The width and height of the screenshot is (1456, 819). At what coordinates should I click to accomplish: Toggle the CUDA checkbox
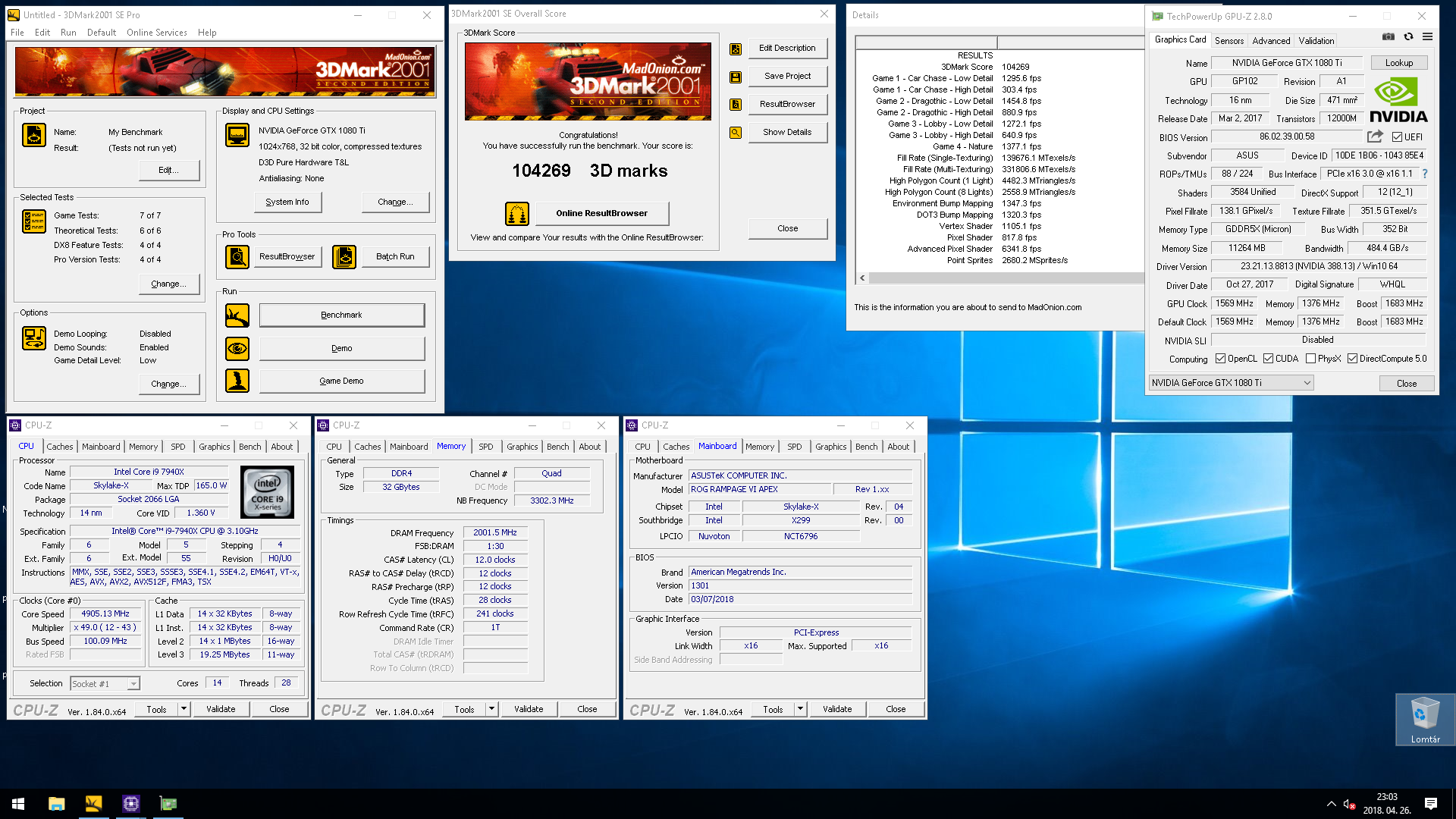(x=1268, y=359)
